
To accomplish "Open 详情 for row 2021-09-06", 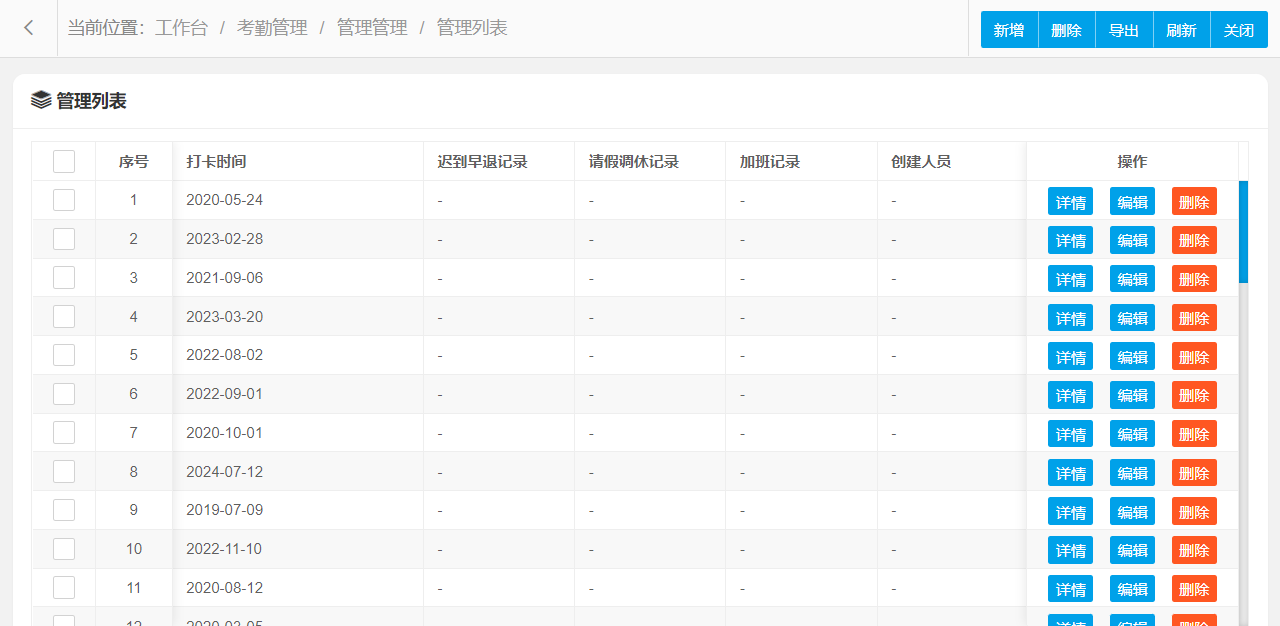I will pos(1070,279).
